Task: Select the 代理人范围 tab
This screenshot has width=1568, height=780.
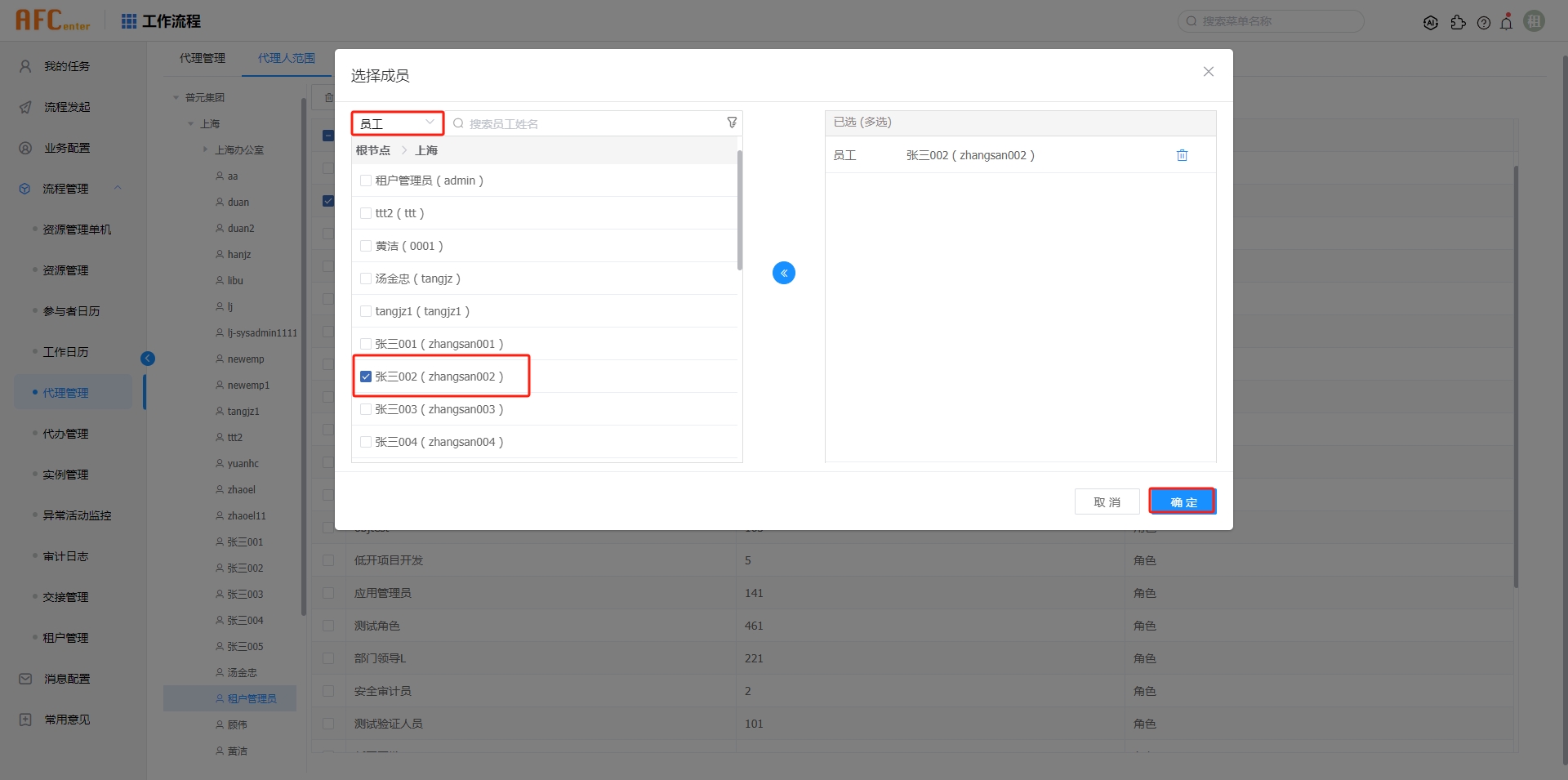Action: (286, 58)
